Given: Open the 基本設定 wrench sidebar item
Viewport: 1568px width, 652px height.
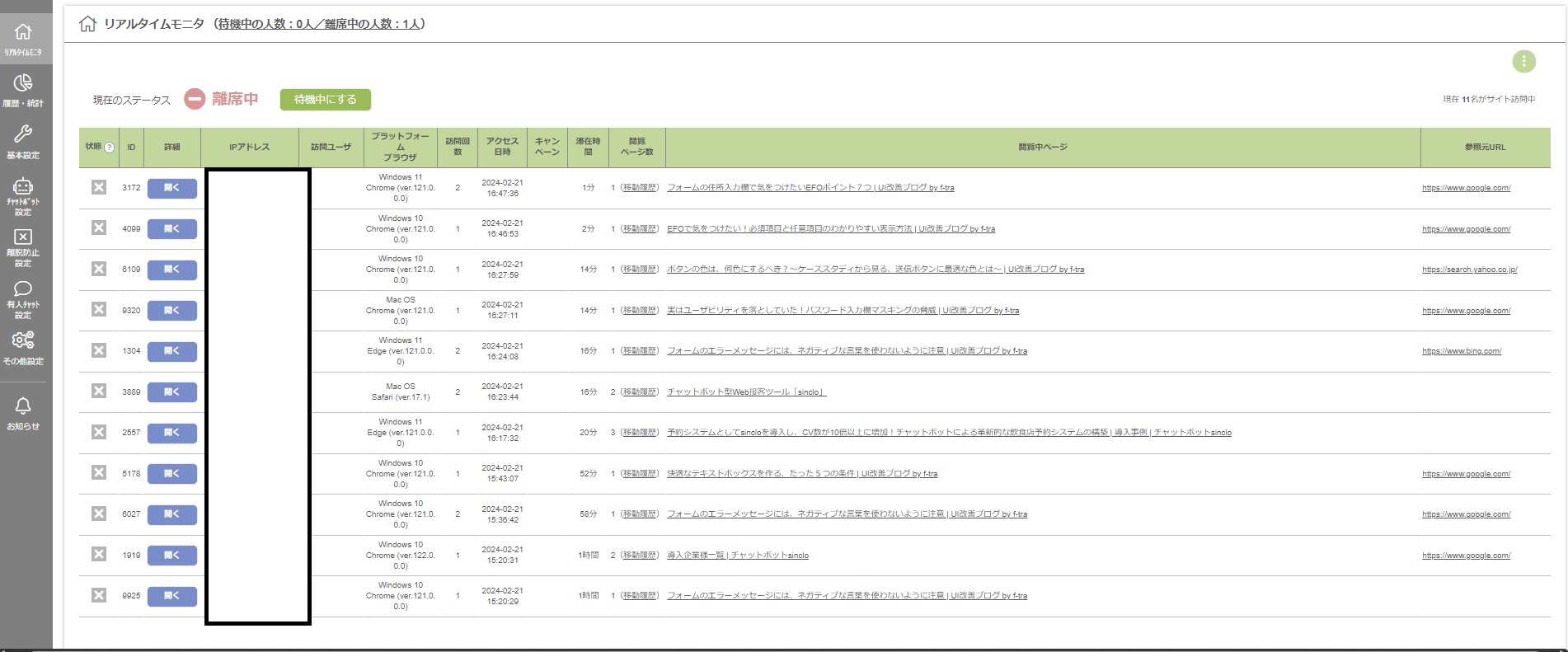Looking at the screenshot, I should [x=23, y=142].
